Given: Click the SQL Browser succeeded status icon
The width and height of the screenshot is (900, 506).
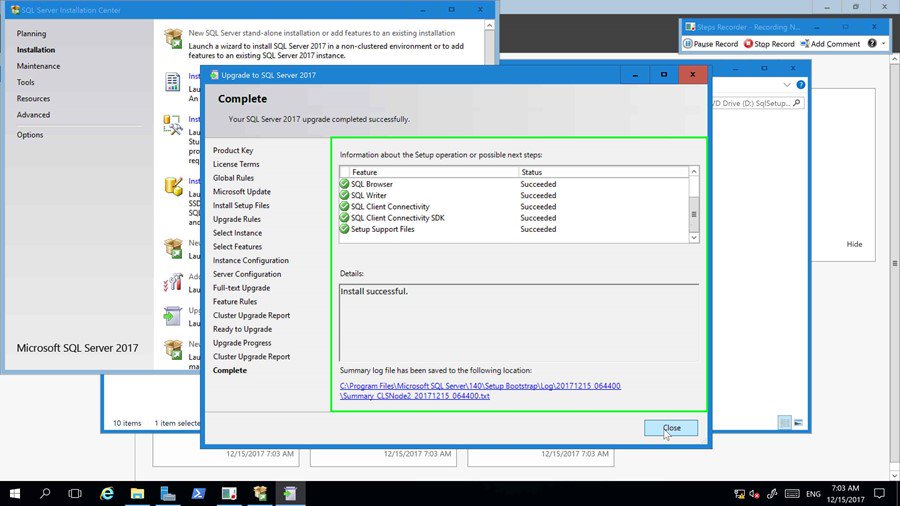Looking at the screenshot, I should click(x=344, y=184).
